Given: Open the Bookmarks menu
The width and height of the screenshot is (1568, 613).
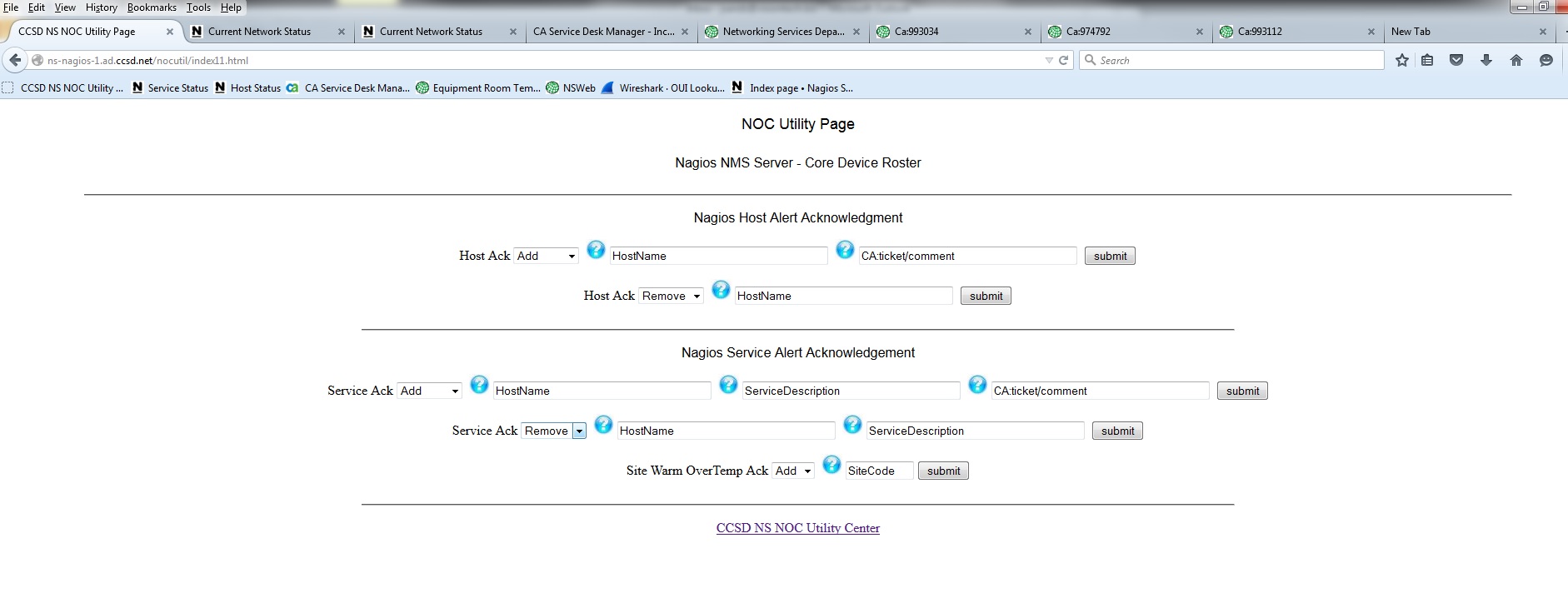Looking at the screenshot, I should [152, 7].
